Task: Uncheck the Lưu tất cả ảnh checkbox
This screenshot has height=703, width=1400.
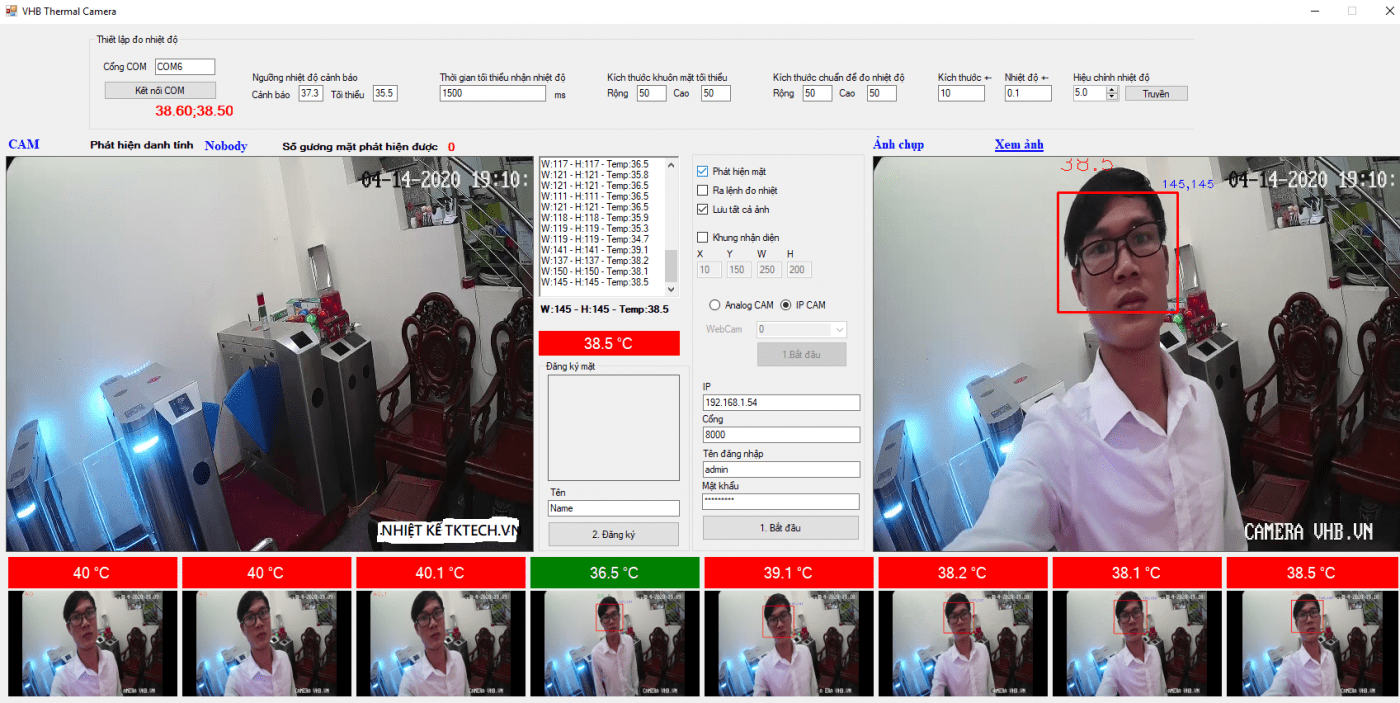Action: (702, 210)
